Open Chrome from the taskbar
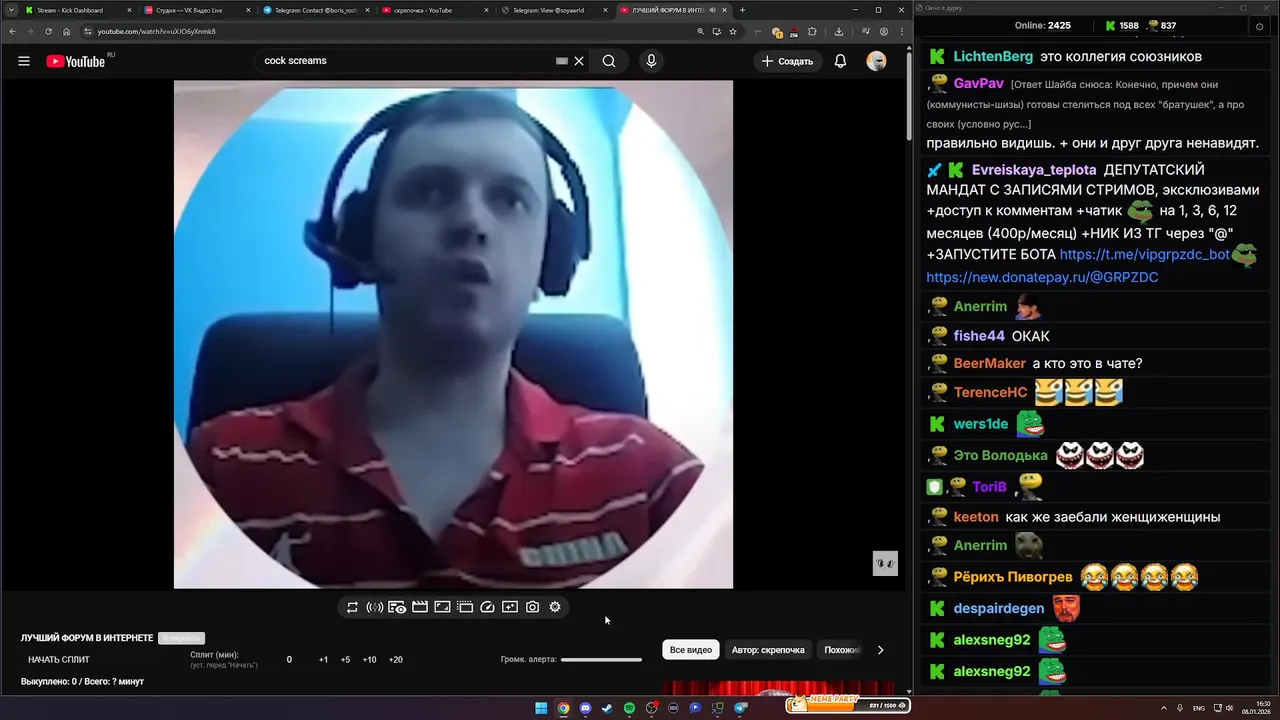Viewport: 1280px width, 720px height. click(x=563, y=708)
